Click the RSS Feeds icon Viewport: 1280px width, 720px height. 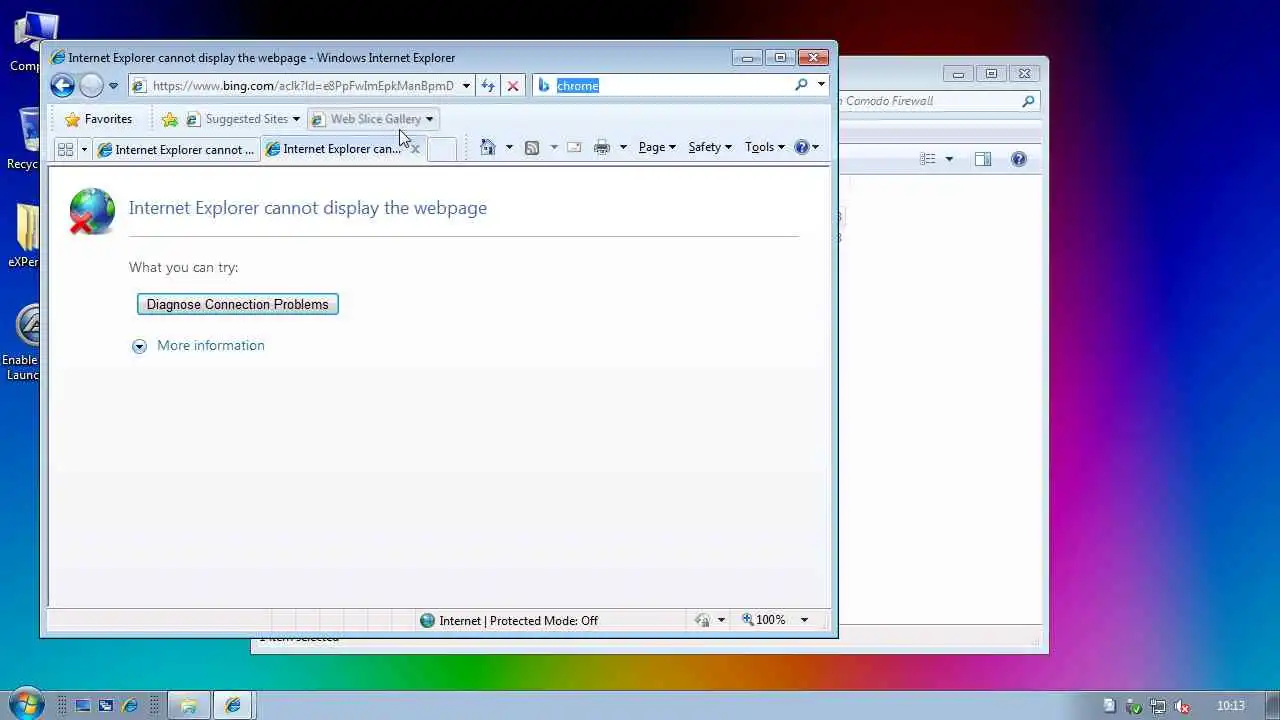tap(532, 147)
